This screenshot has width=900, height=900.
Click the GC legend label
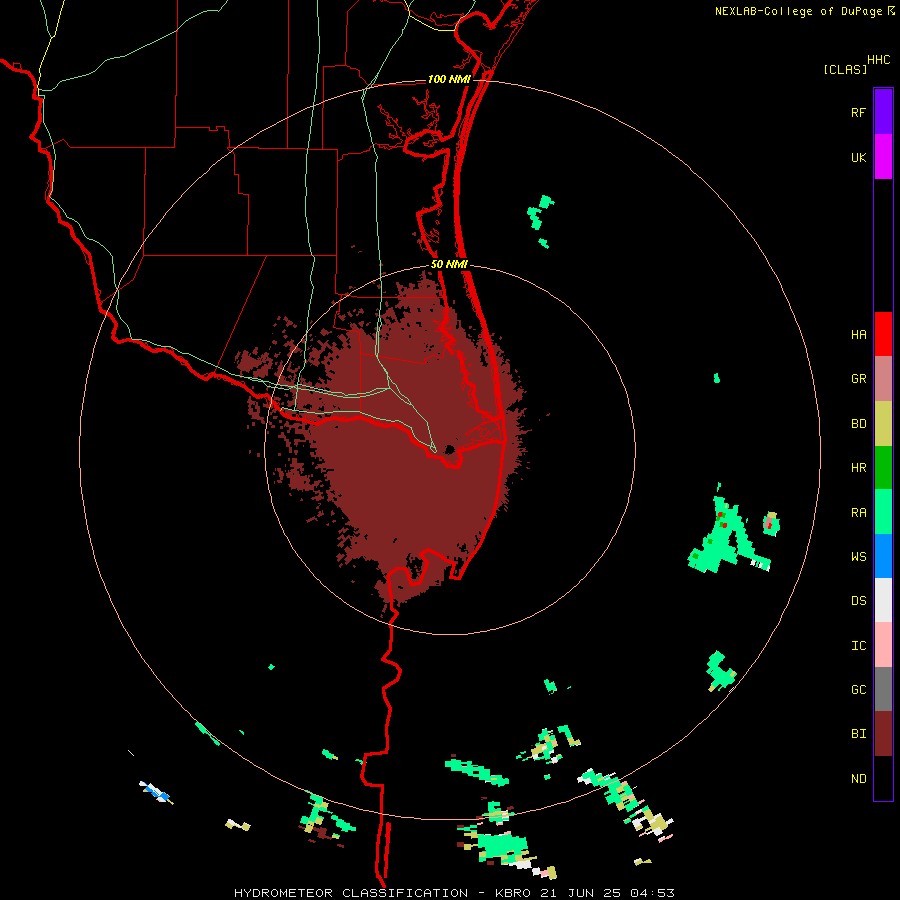[858, 690]
